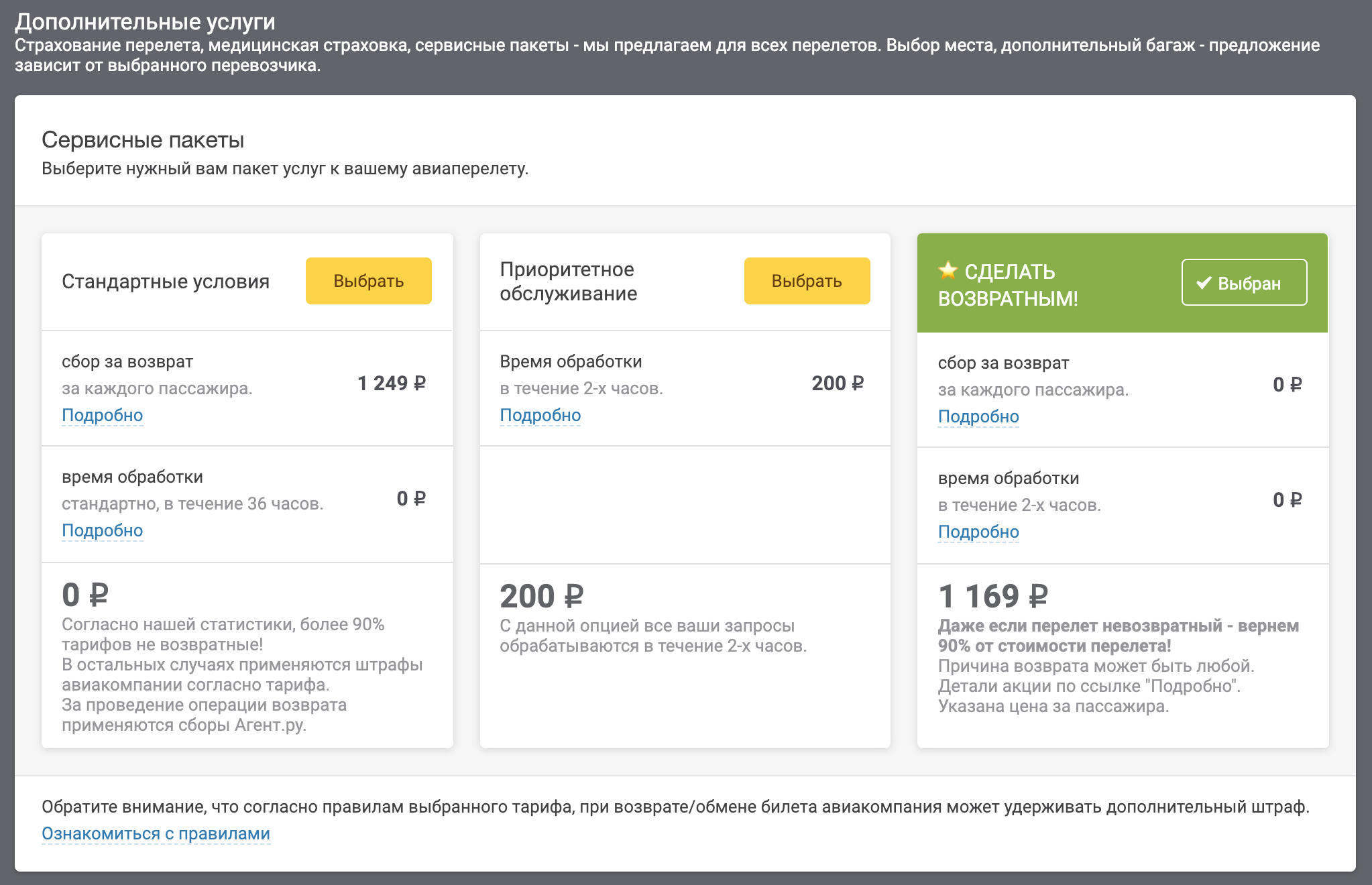Click the Обратите внимание notice text
Screen dimensions: 1372x885
pyautogui.click(x=675, y=807)
